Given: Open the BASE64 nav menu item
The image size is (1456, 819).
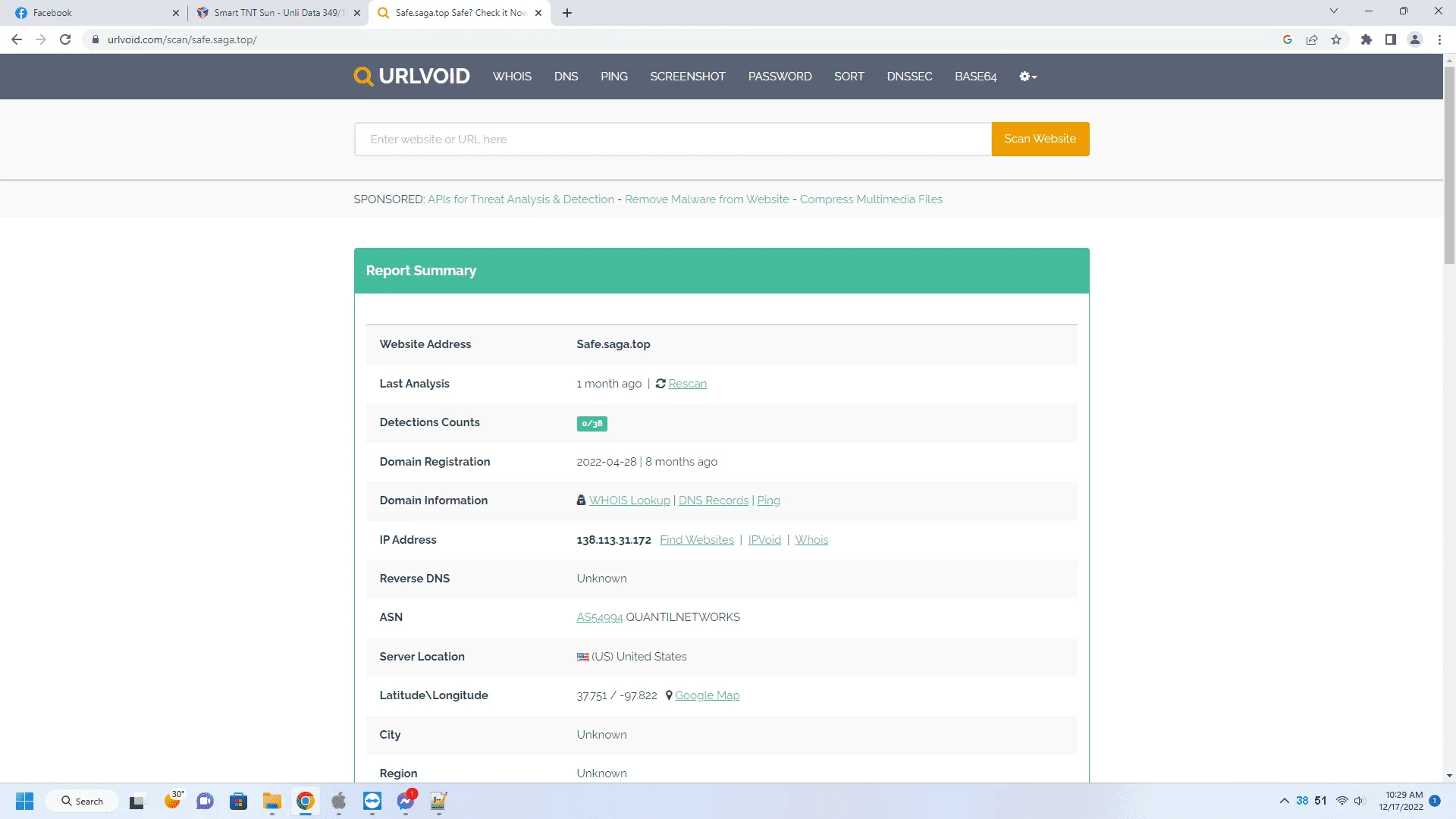Looking at the screenshot, I should (x=976, y=77).
